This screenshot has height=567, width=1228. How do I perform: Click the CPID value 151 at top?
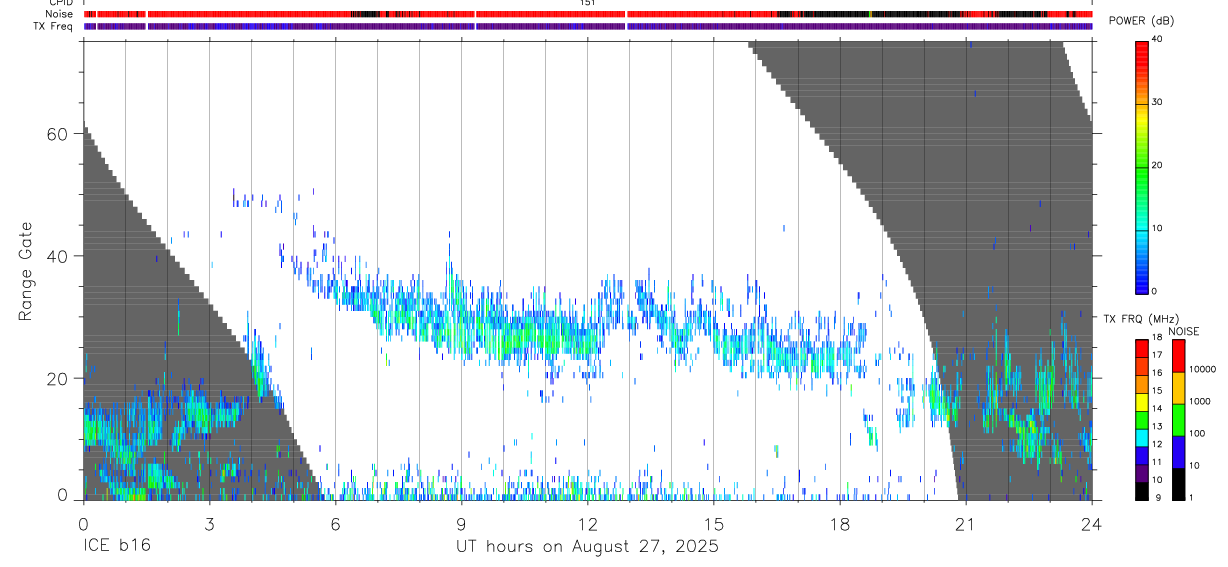pos(587,3)
